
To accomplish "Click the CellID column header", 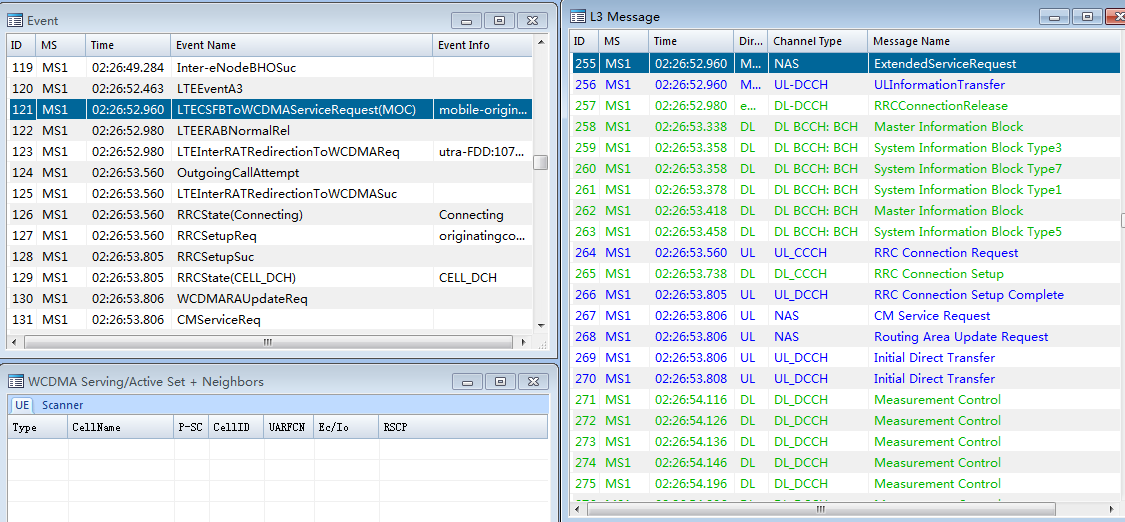I will click(235, 427).
